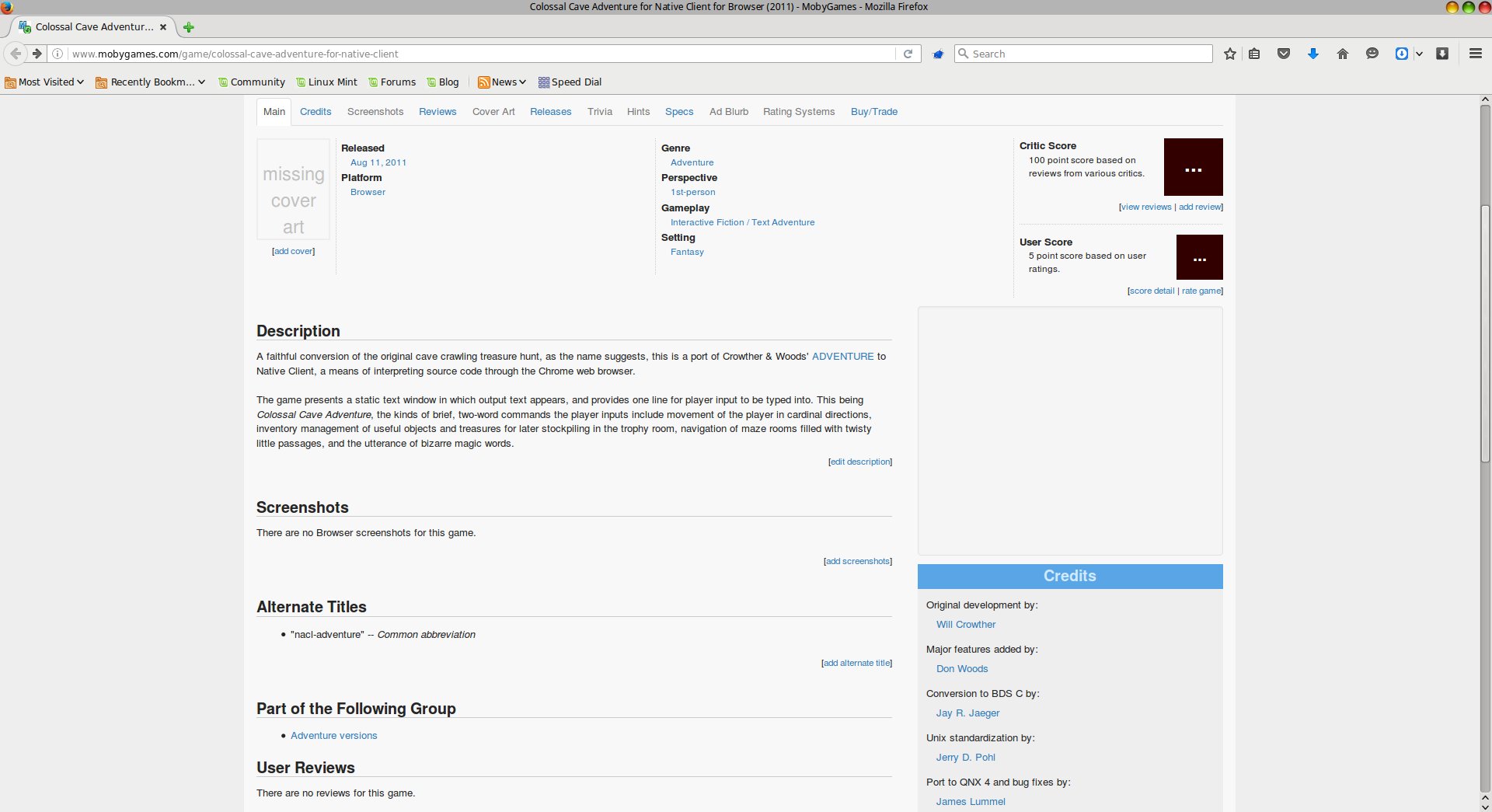Expand the Recently Bookmarked folder dropdown
The width and height of the screenshot is (1492, 812).
point(151,82)
